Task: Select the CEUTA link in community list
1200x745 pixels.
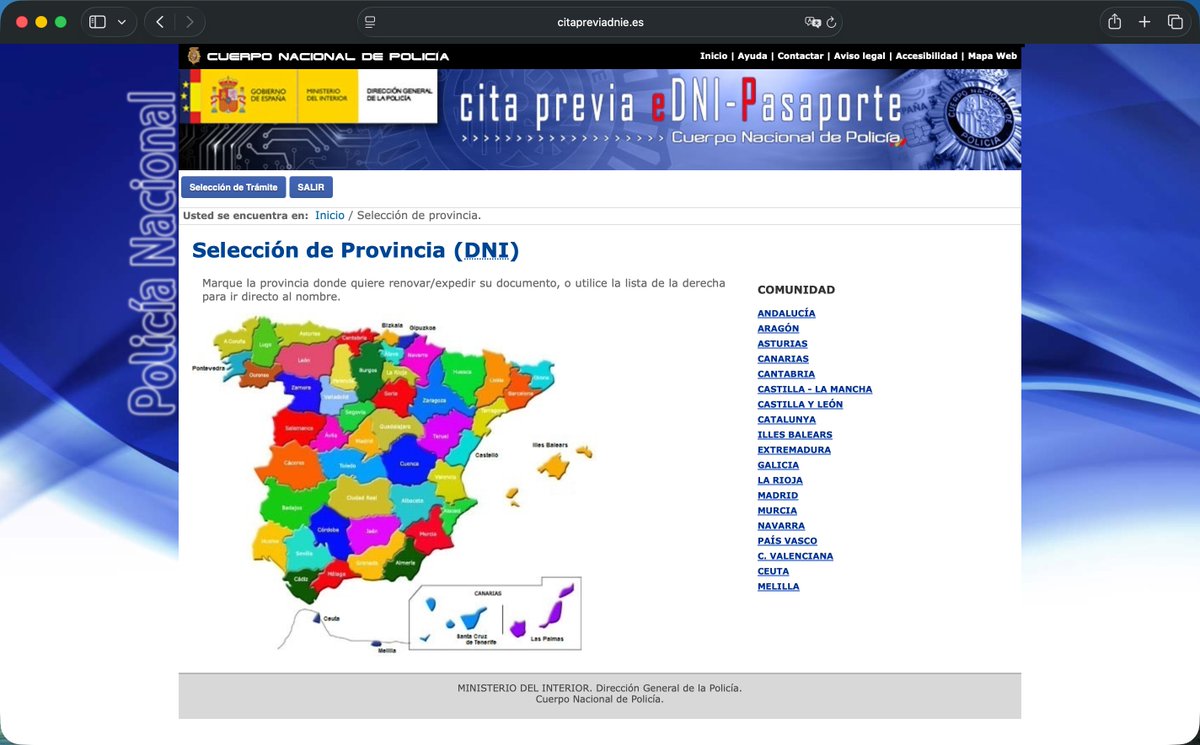Action: pyautogui.click(x=773, y=571)
